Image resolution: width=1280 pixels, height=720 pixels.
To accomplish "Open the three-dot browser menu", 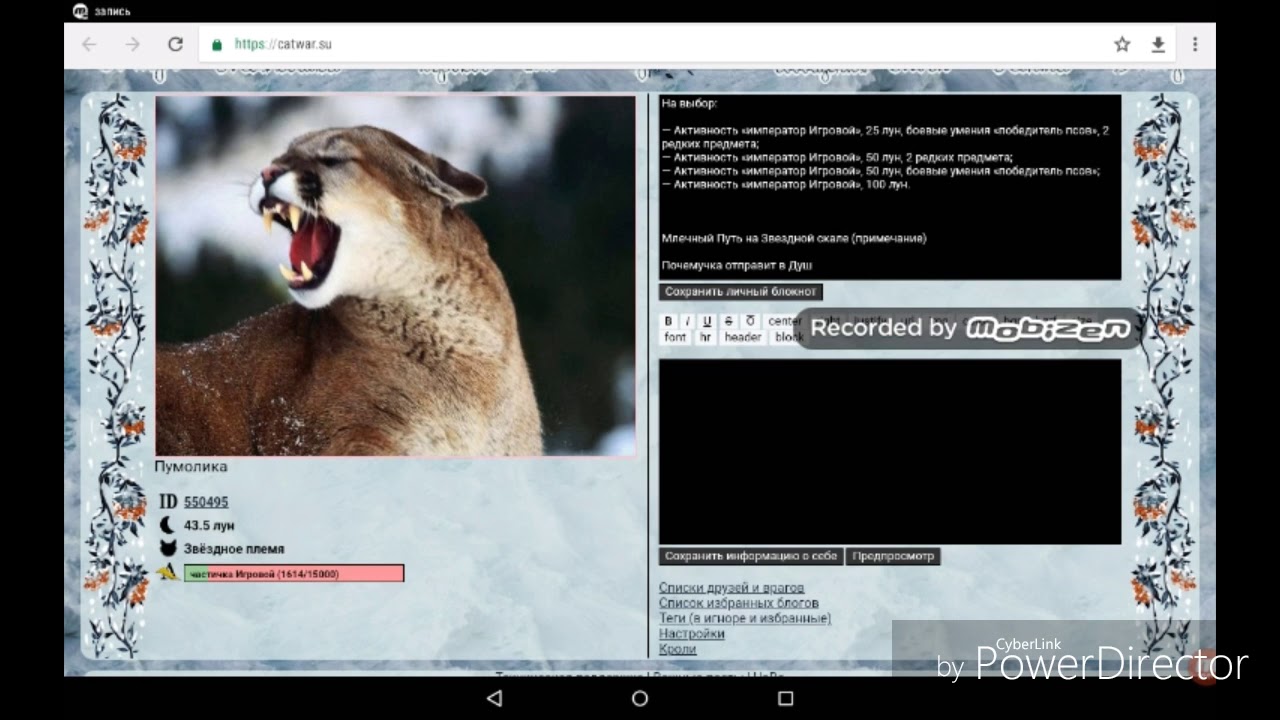I will 1195,44.
